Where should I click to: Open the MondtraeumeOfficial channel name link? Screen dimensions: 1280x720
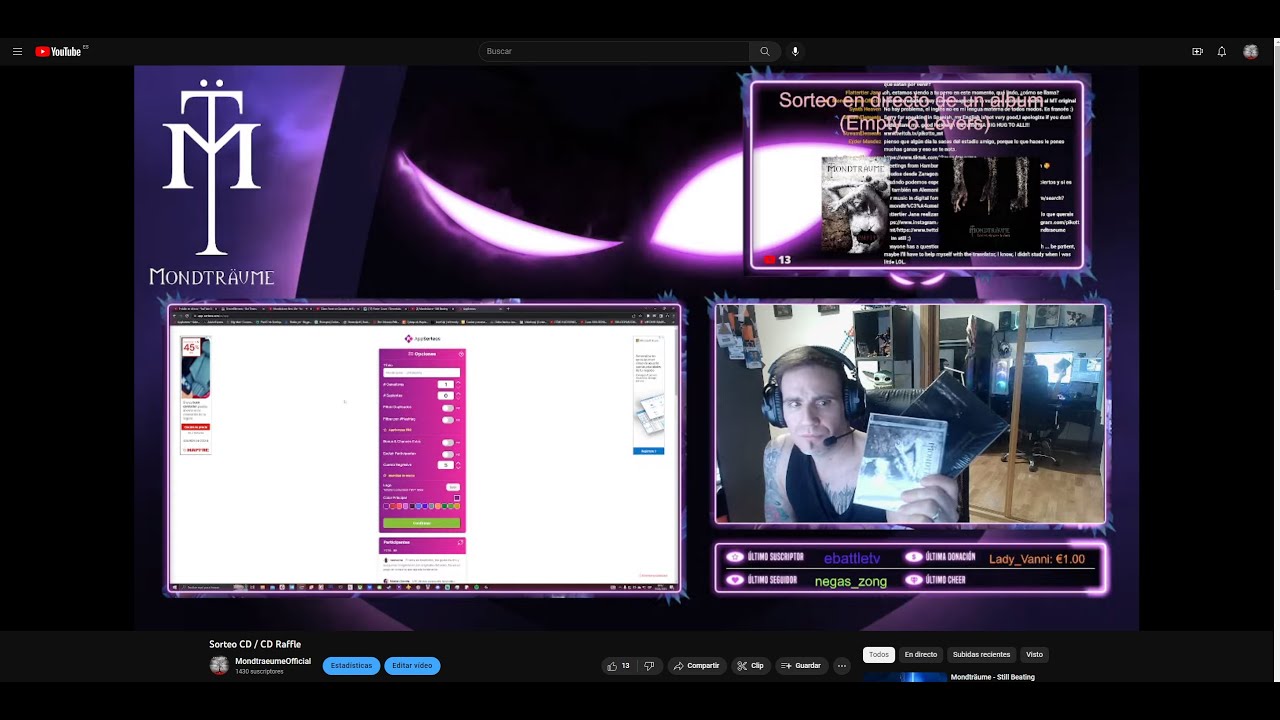pos(273,661)
